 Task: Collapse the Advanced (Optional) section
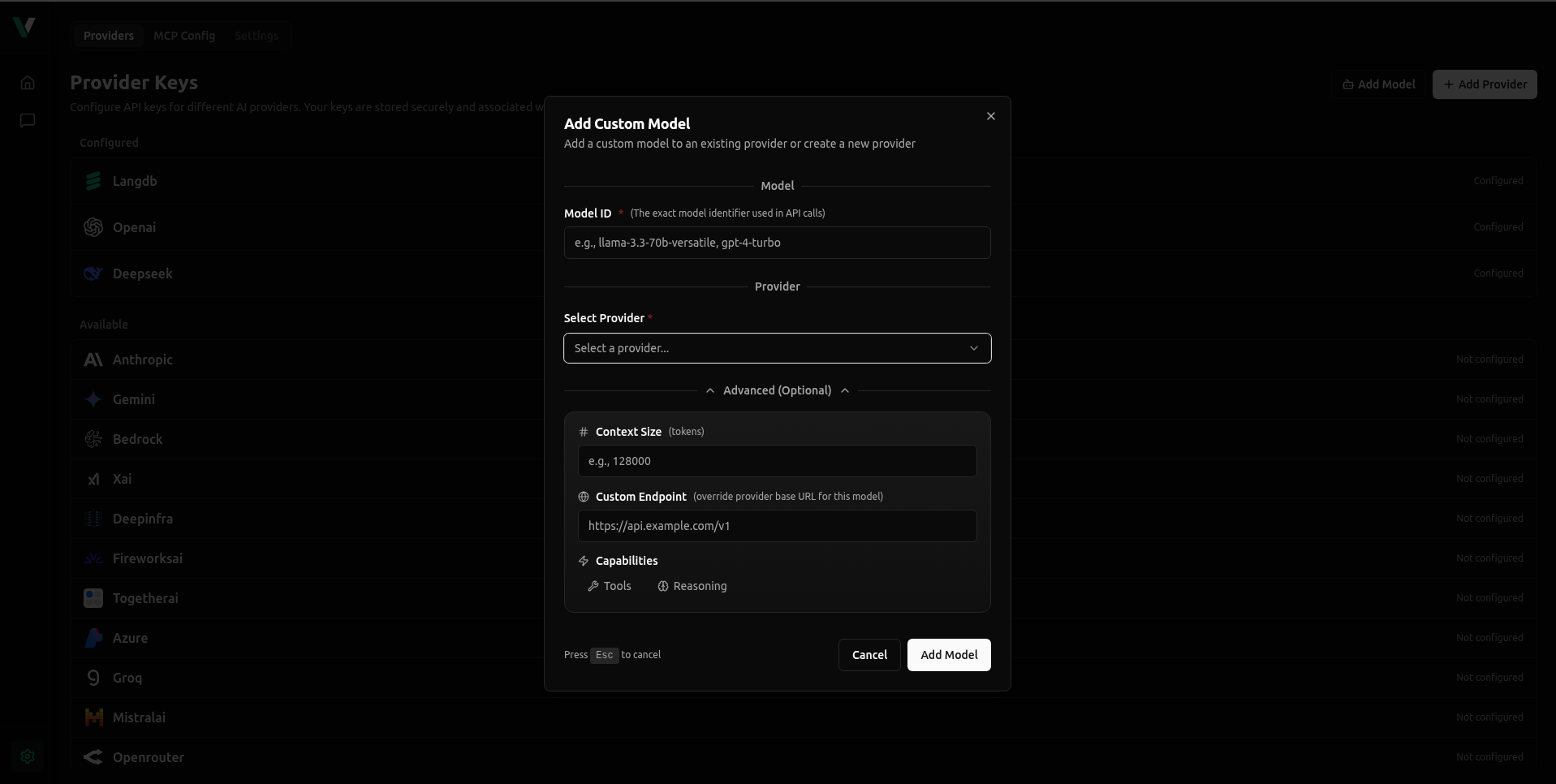pyautogui.click(x=777, y=390)
